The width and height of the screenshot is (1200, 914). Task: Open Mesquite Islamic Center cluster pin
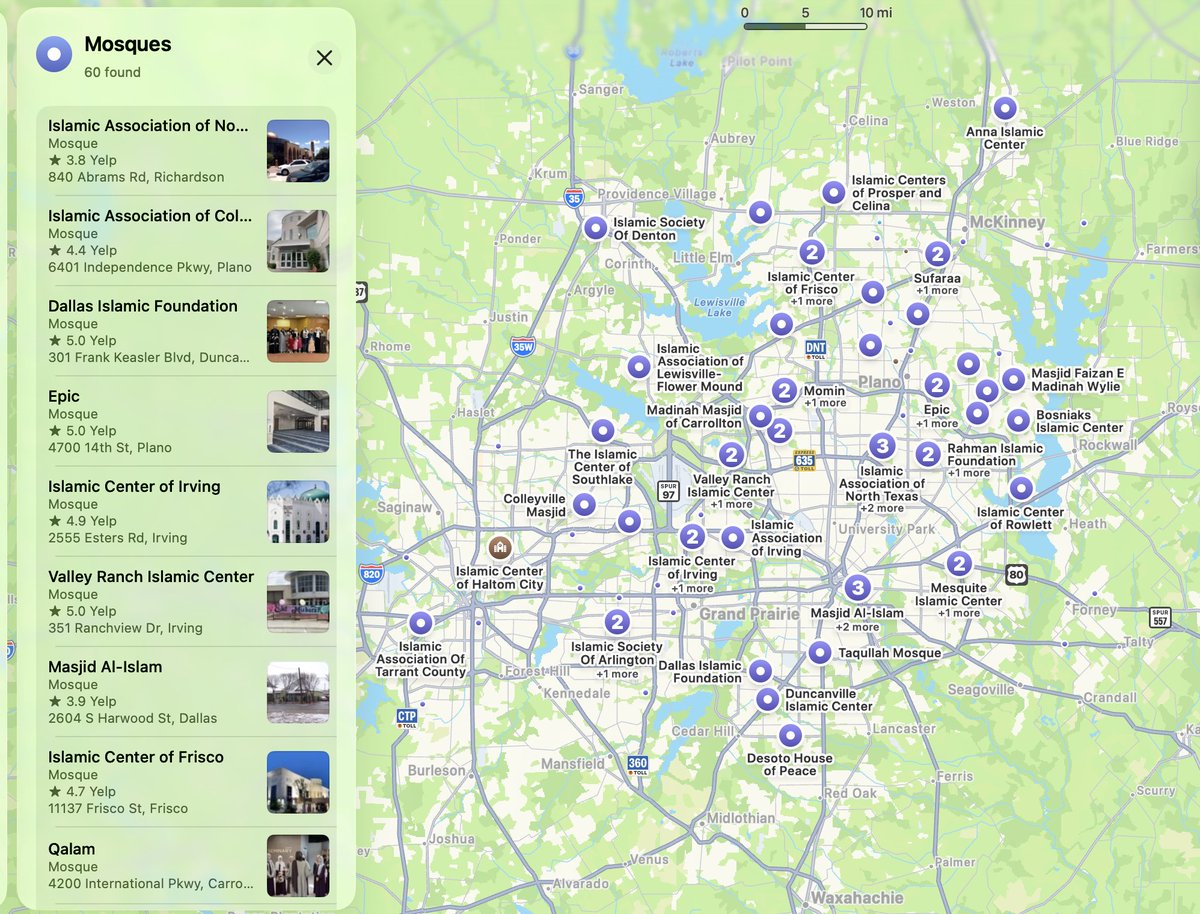[x=959, y=564]
